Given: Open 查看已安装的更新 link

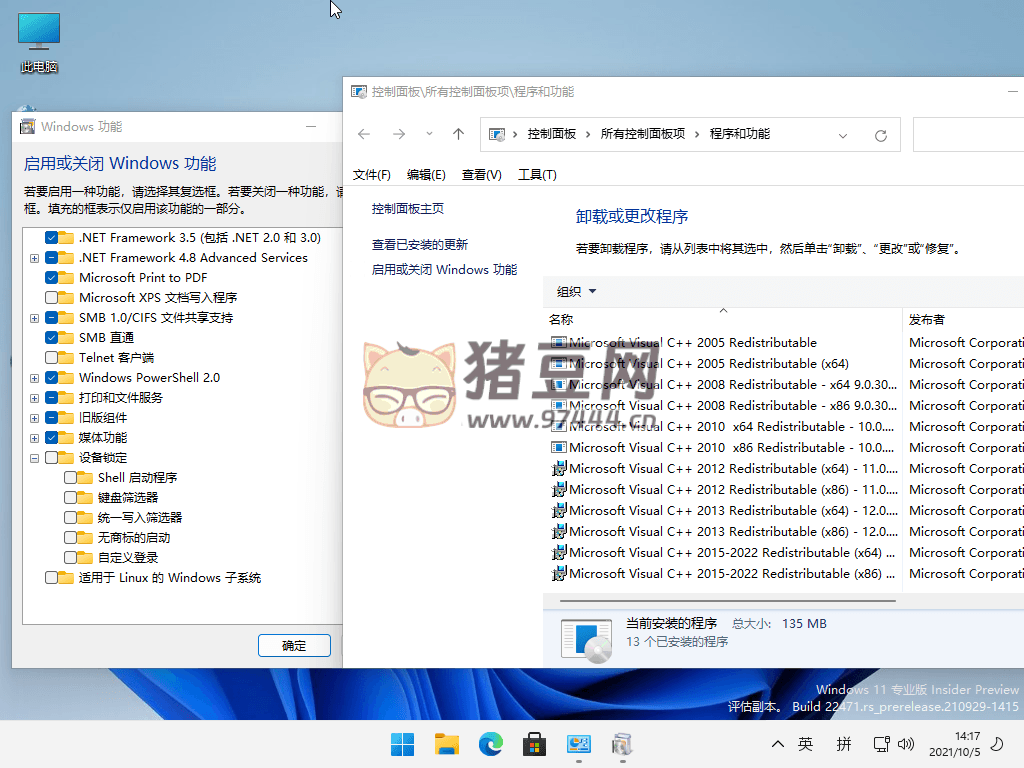Looking at the screenshot, I should pyautogui.click(x=420, y=245).
